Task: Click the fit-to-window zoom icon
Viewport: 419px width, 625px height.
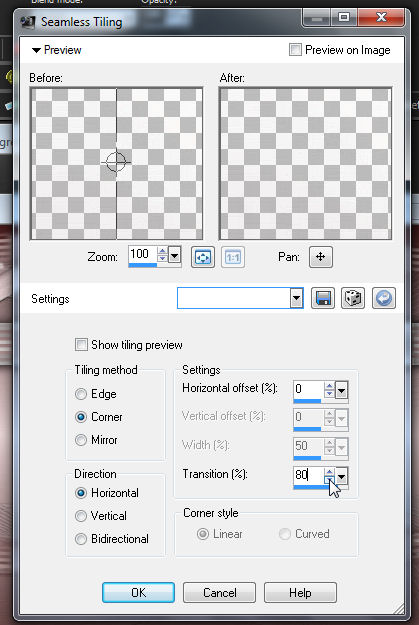Action: click(x=203, y=257)
